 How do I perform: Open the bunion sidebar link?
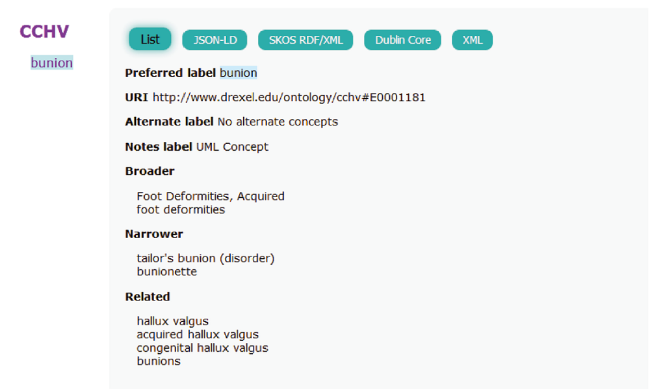point(52,63)
